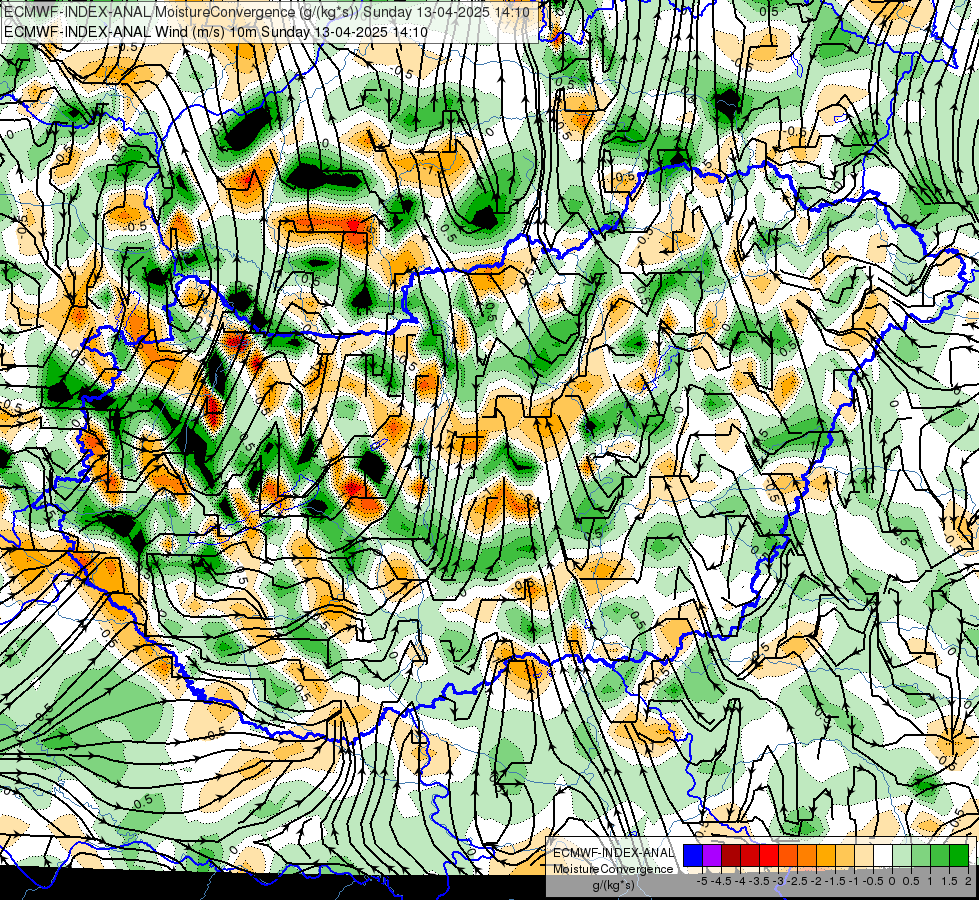Click the '-2.5' tick label on the legend scale

(x=797, y=881)
